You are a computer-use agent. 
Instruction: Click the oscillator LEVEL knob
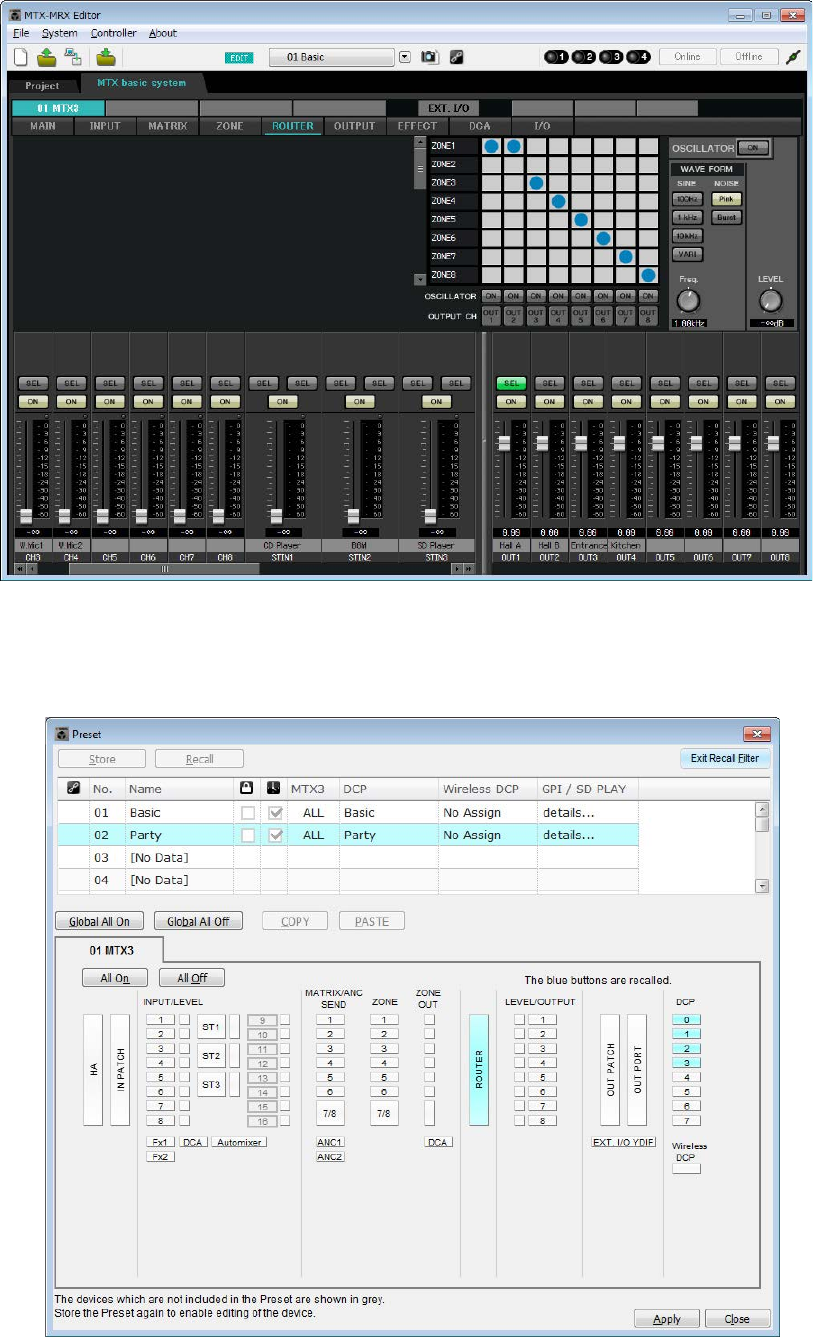770,300
